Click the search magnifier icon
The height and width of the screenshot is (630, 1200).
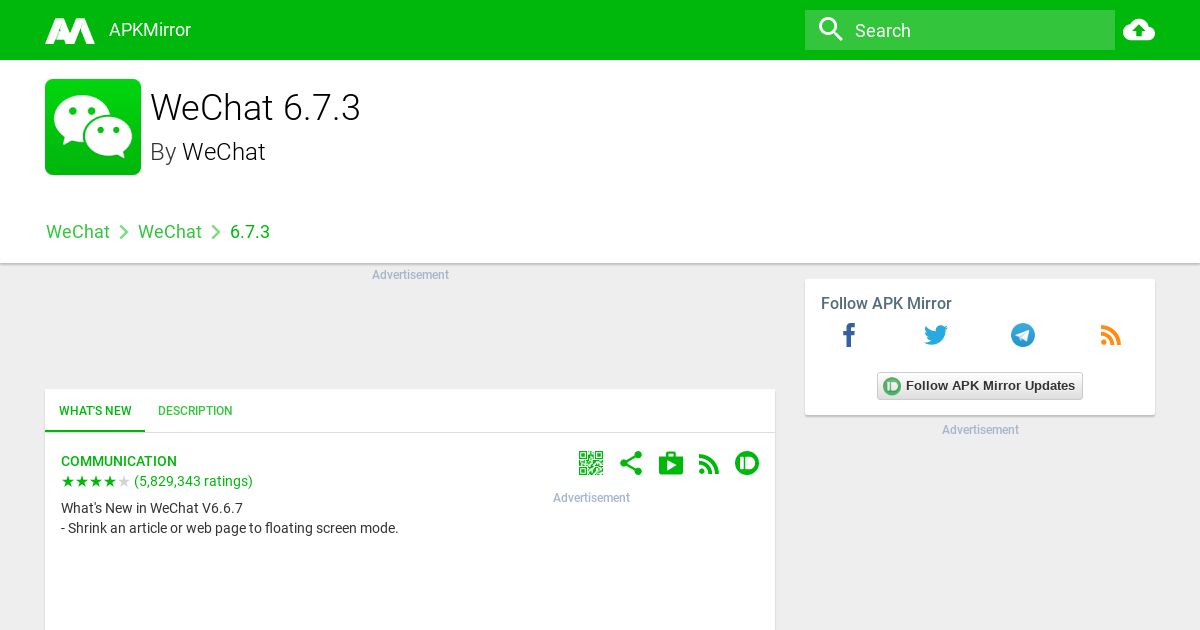pyautogui.click(x=830, y=29)
